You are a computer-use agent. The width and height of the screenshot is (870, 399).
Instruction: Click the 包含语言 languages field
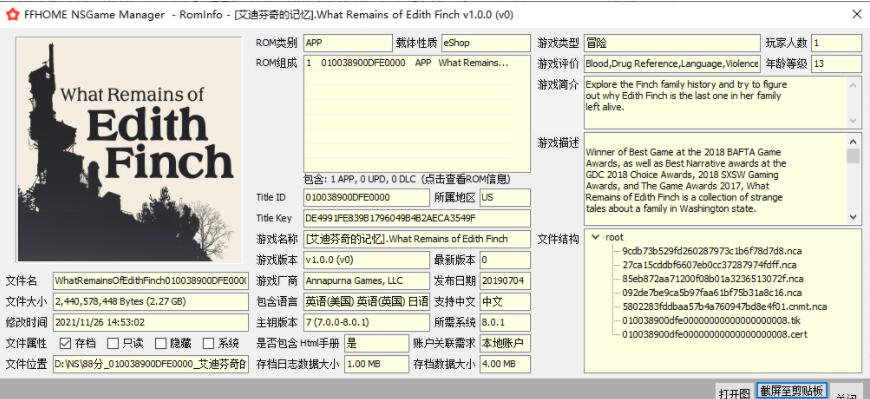[366, 302]
